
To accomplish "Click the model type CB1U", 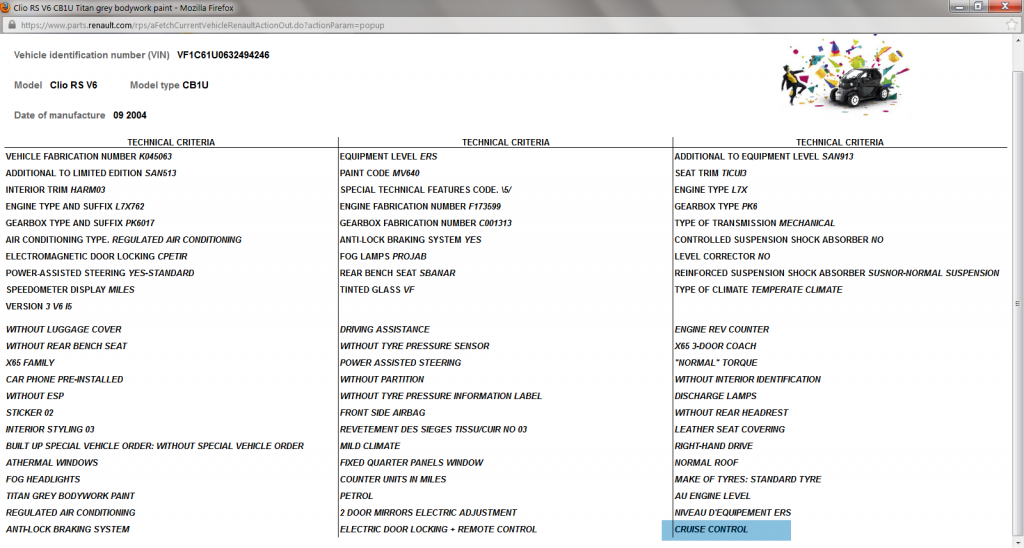I will 195,85.
